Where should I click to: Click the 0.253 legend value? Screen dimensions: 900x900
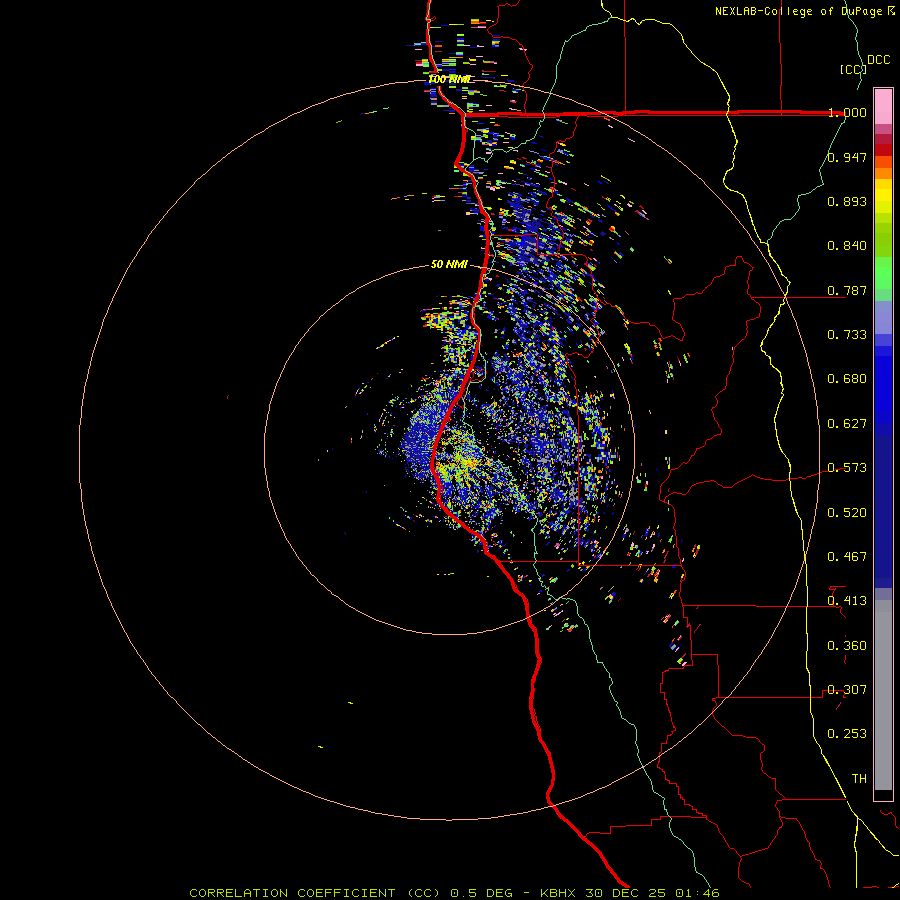[x=847, y=734]
